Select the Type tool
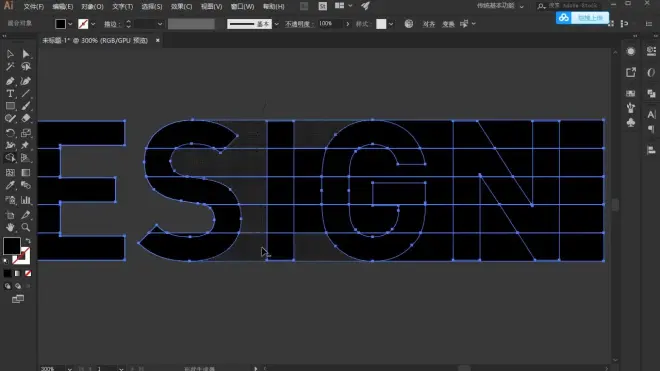The image size is (660, 371). 10,93
